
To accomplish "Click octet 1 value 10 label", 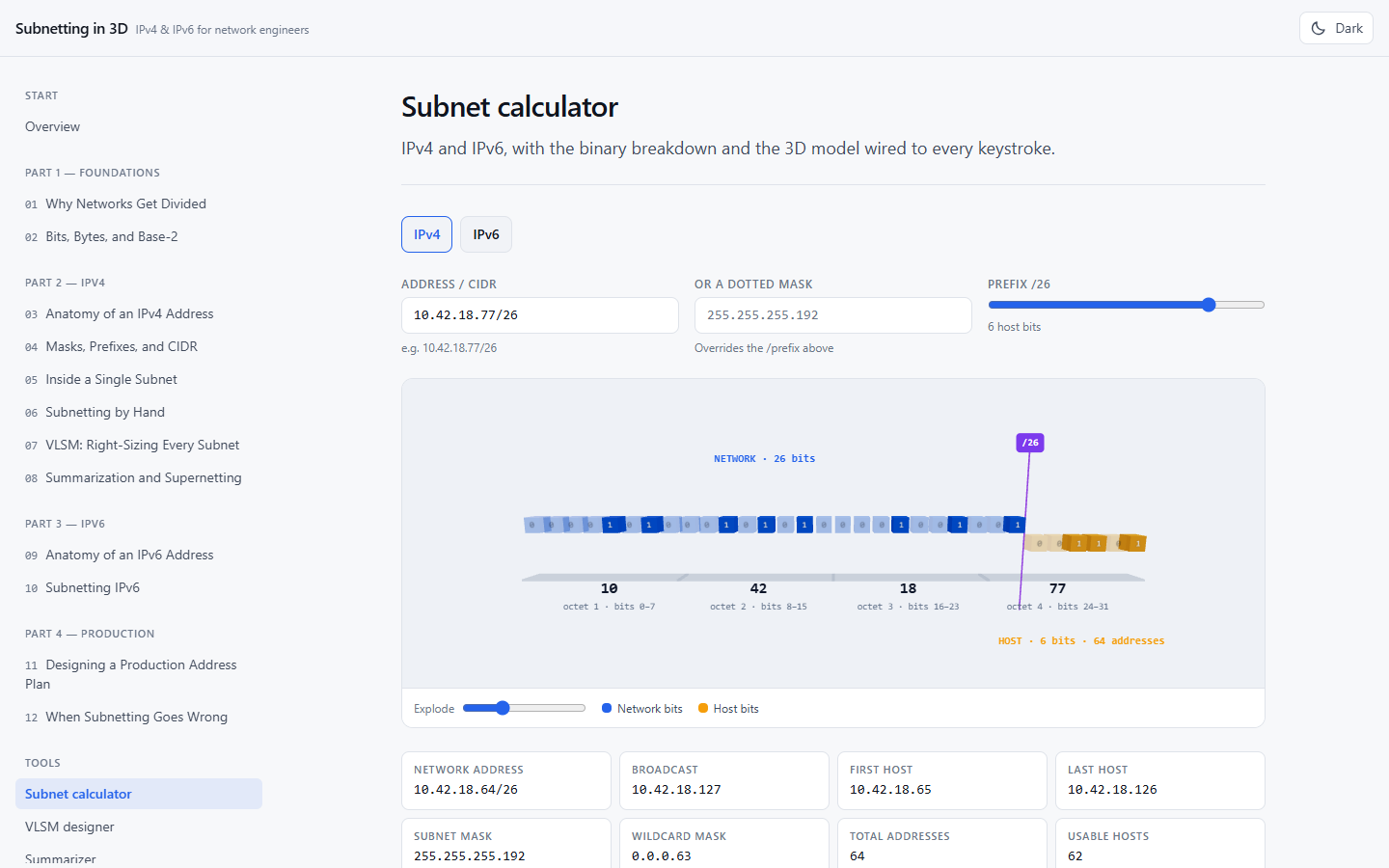I will [x=609, y=588].
